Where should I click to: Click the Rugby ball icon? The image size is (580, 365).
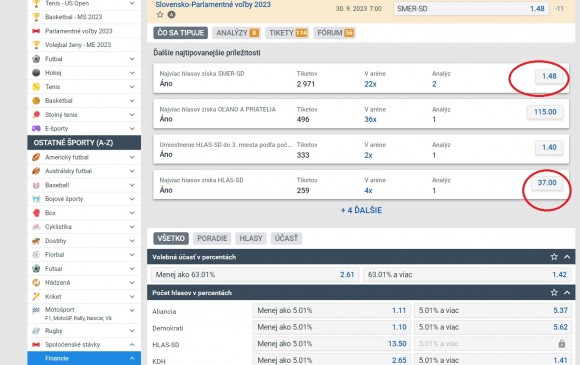[x=36, y=331]
